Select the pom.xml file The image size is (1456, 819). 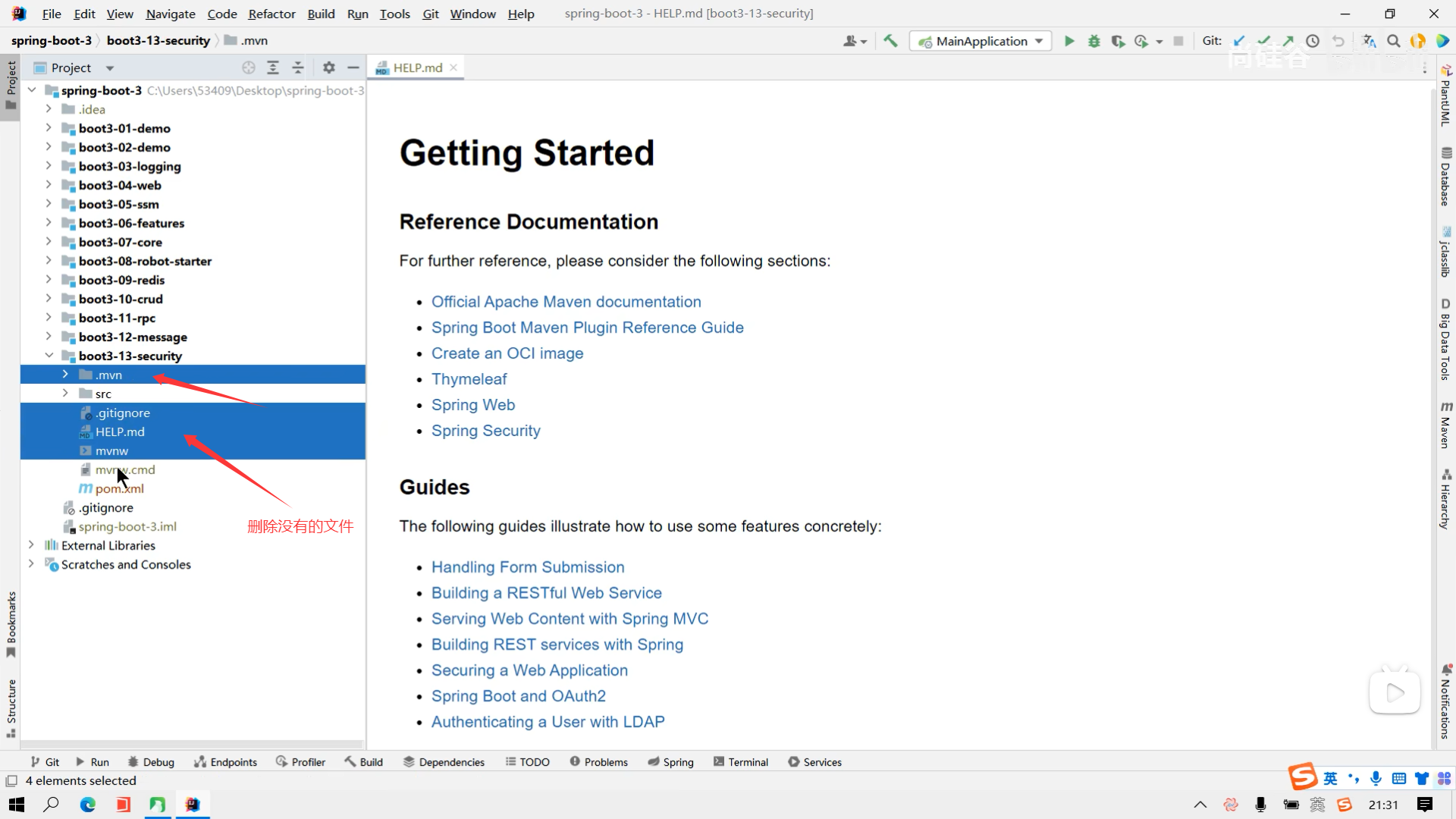pyautogui.click(x=119, y=489)
